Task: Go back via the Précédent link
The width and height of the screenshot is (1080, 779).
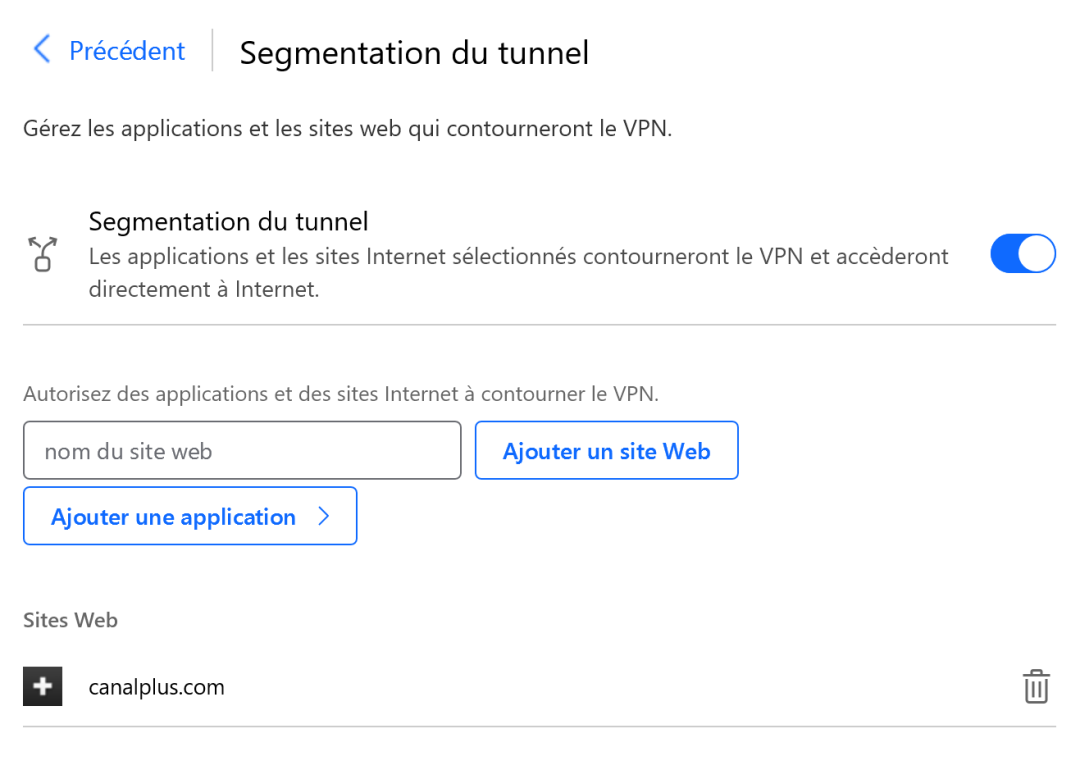Action: 126,51
